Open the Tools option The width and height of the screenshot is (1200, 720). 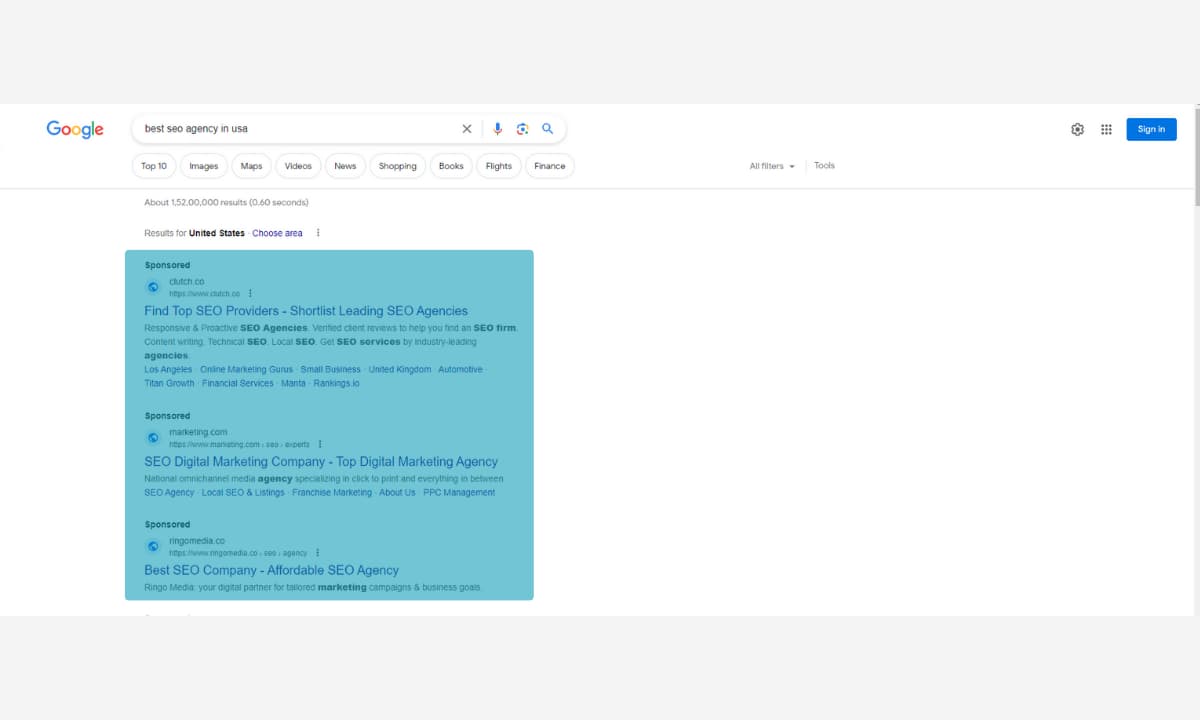pos(824,166)
